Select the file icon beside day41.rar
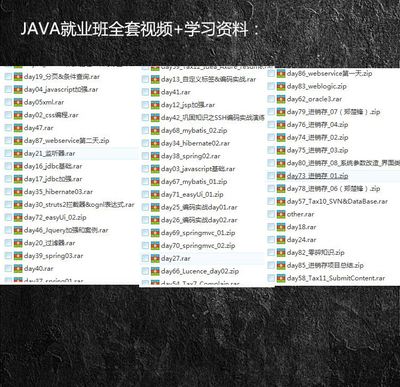The width and height of the screenshot is (400, 387). [155, 92]
